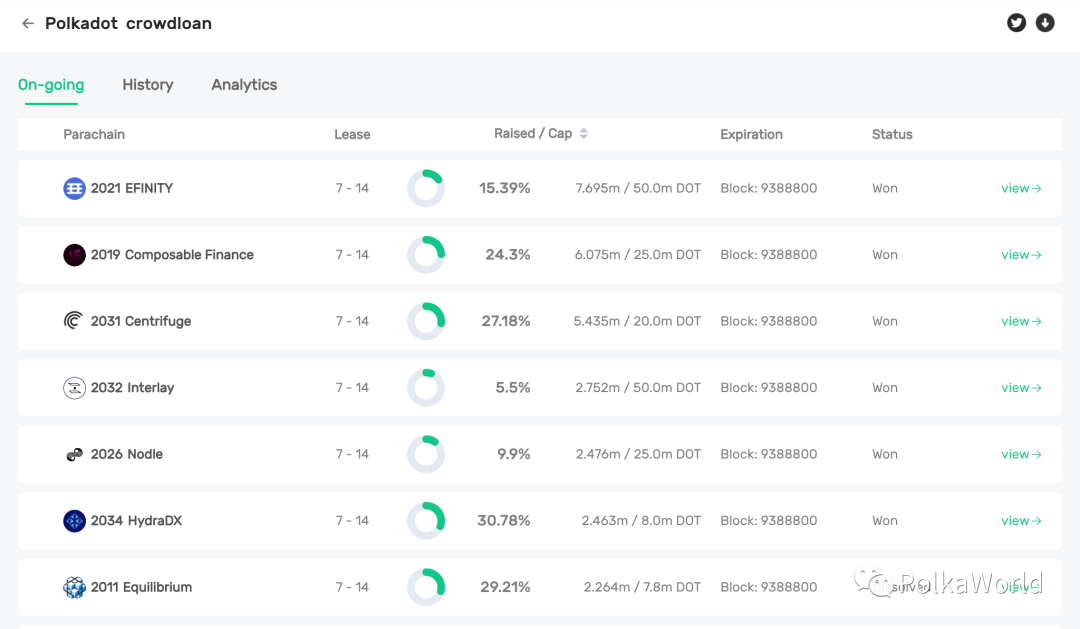Screen dimensions: 1080x629
Task: Click '2.264m / 7.8m DOT' value
Action: pos(642,587)
